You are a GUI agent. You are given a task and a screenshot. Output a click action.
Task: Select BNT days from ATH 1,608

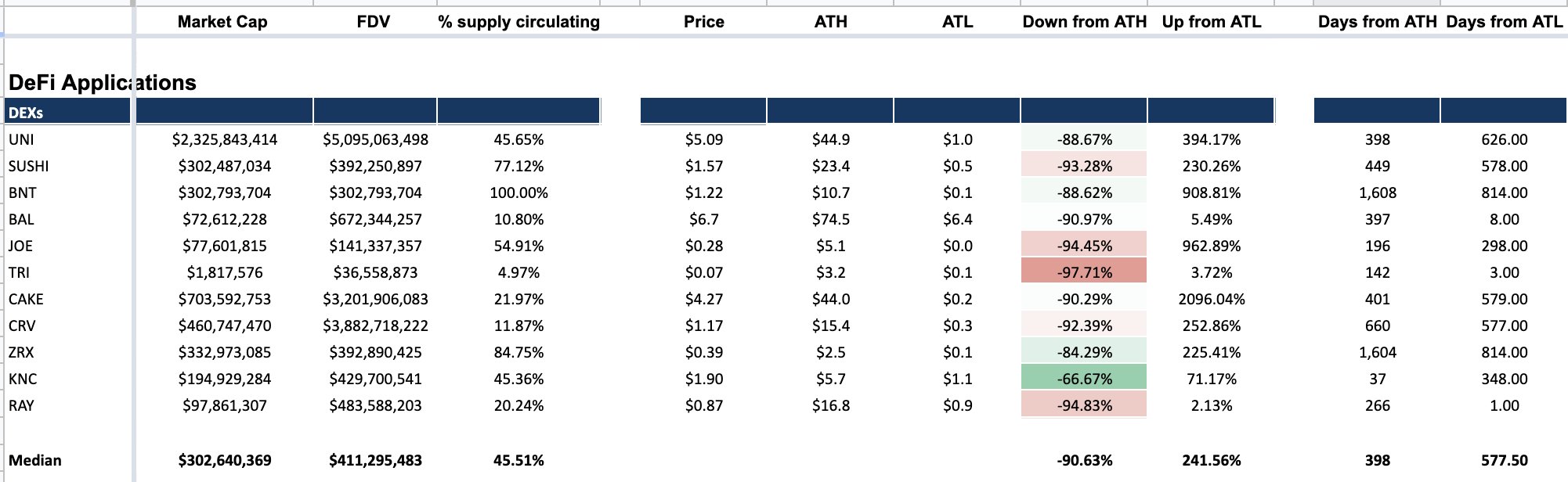pos(1378,193)
